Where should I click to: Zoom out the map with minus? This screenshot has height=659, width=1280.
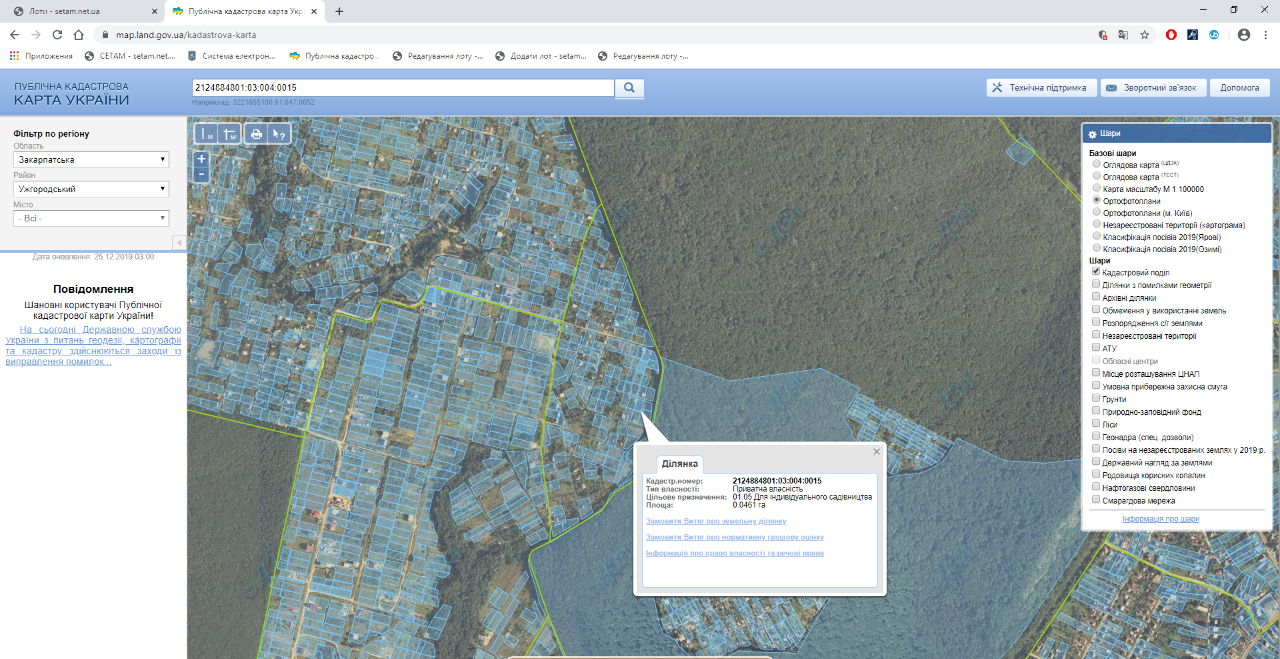click(201, 174)
